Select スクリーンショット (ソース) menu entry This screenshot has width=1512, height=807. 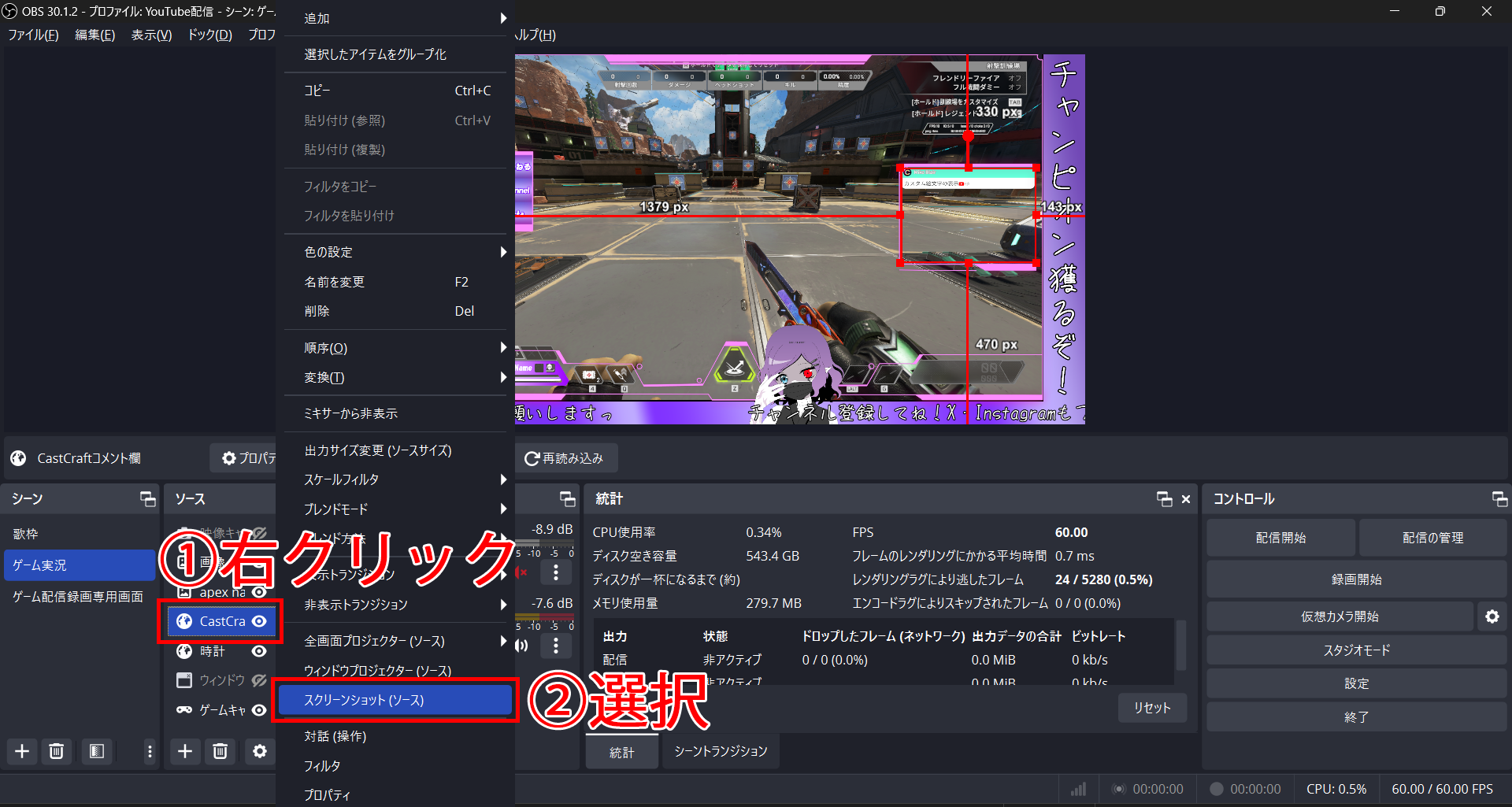pos(395,700)
